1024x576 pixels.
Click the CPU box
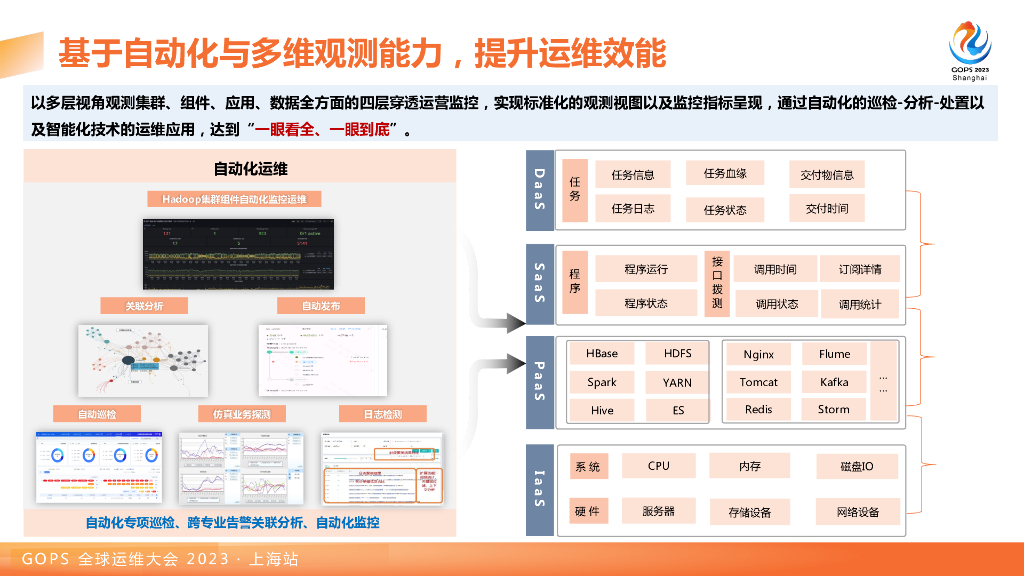[658, 466]
